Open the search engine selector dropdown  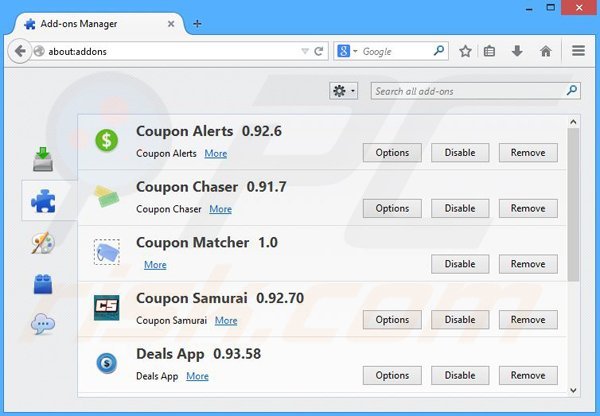coord(347,51)
